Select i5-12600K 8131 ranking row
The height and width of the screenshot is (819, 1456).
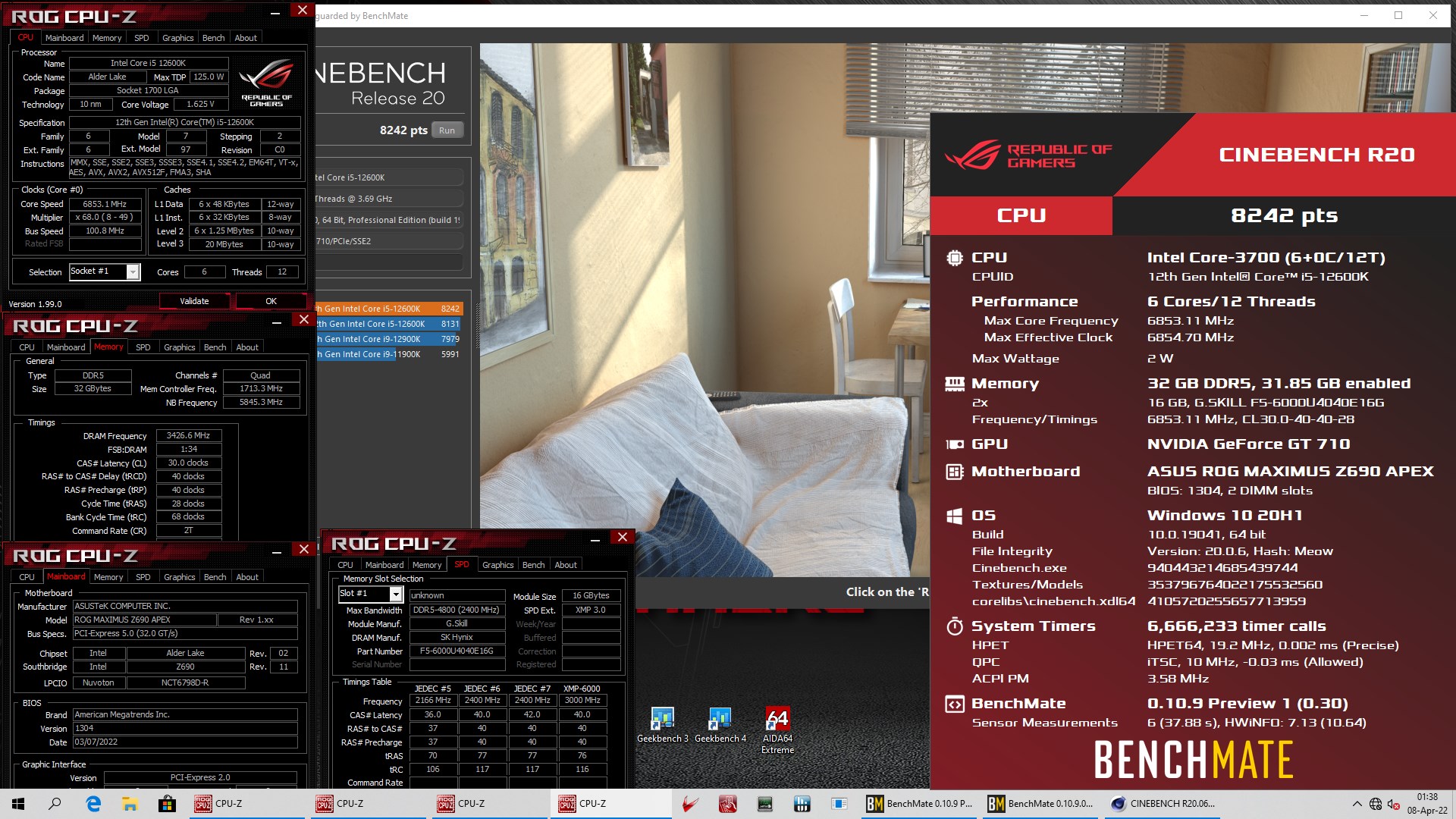point(388,324)
